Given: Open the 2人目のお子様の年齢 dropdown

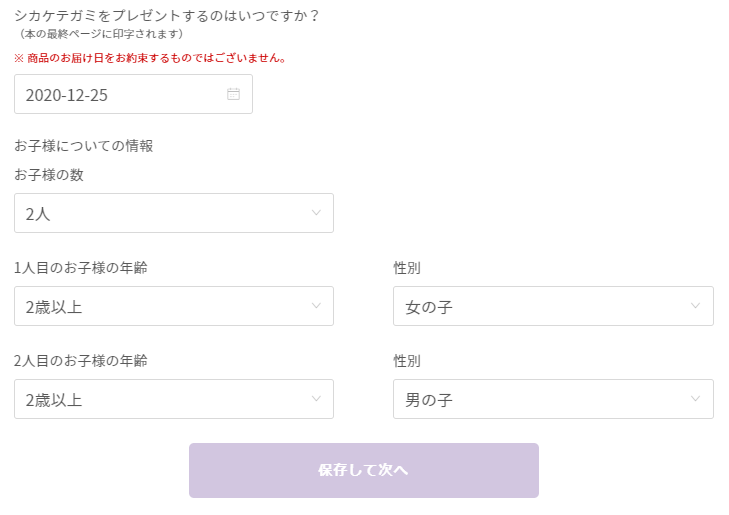Looking at the screenshot, I should click(x=174, y=399).
